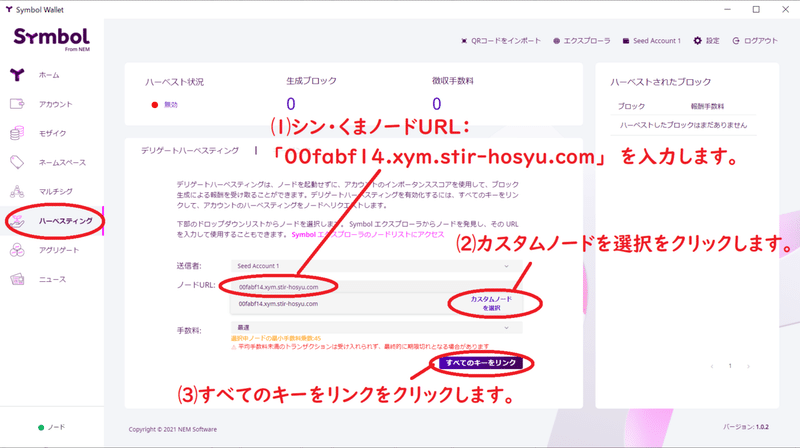Click Link all keys (すべてのキーをリンク) button
Viewport: 800px width, 448px height.
[481, 363]
